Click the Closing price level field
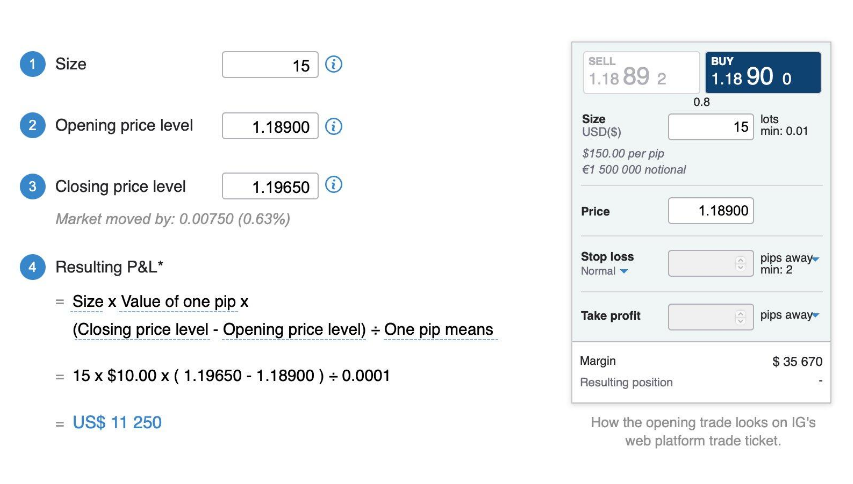 point(270,186)
